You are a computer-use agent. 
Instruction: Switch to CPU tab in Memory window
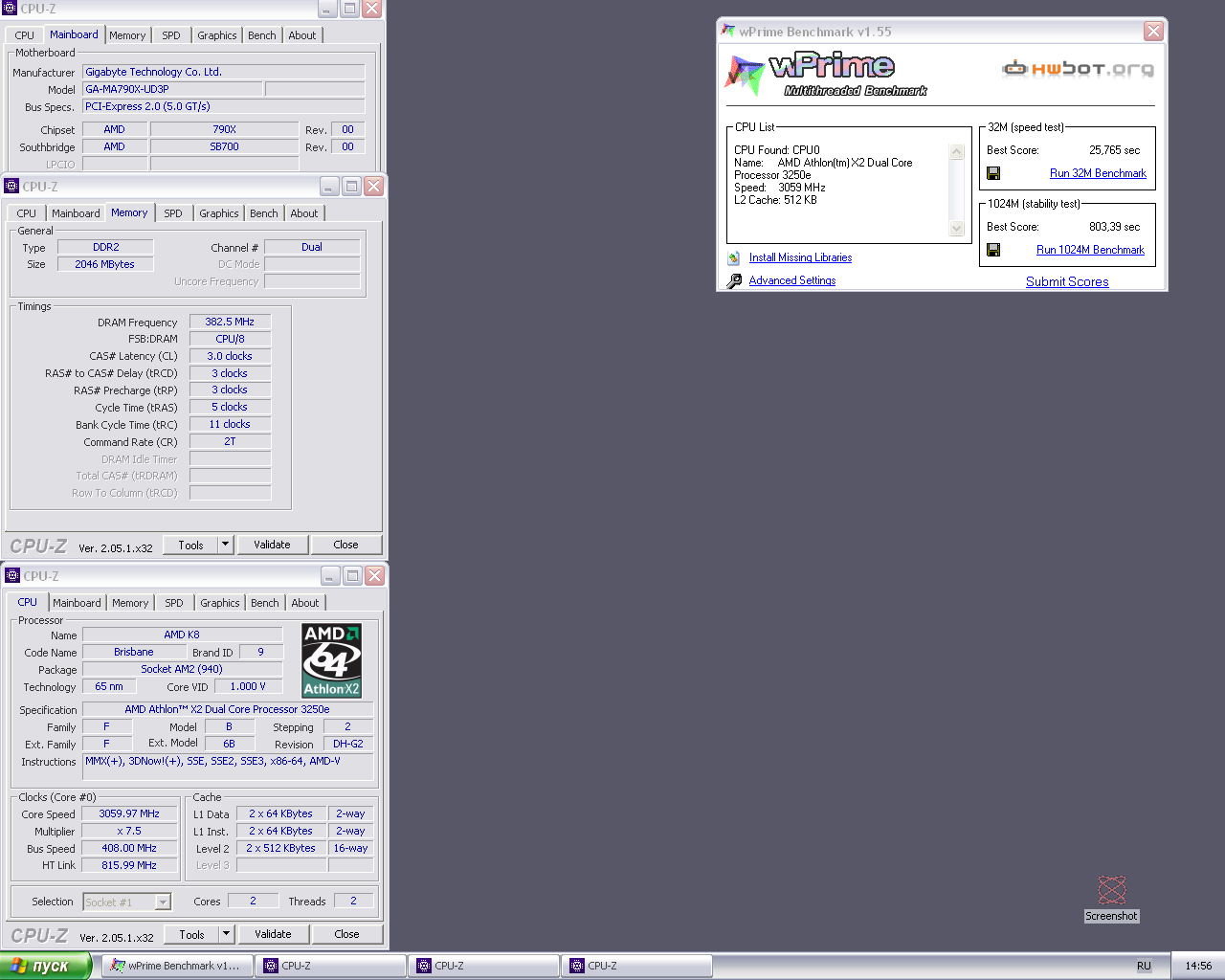pyautogui.click(x=27, y=213)
